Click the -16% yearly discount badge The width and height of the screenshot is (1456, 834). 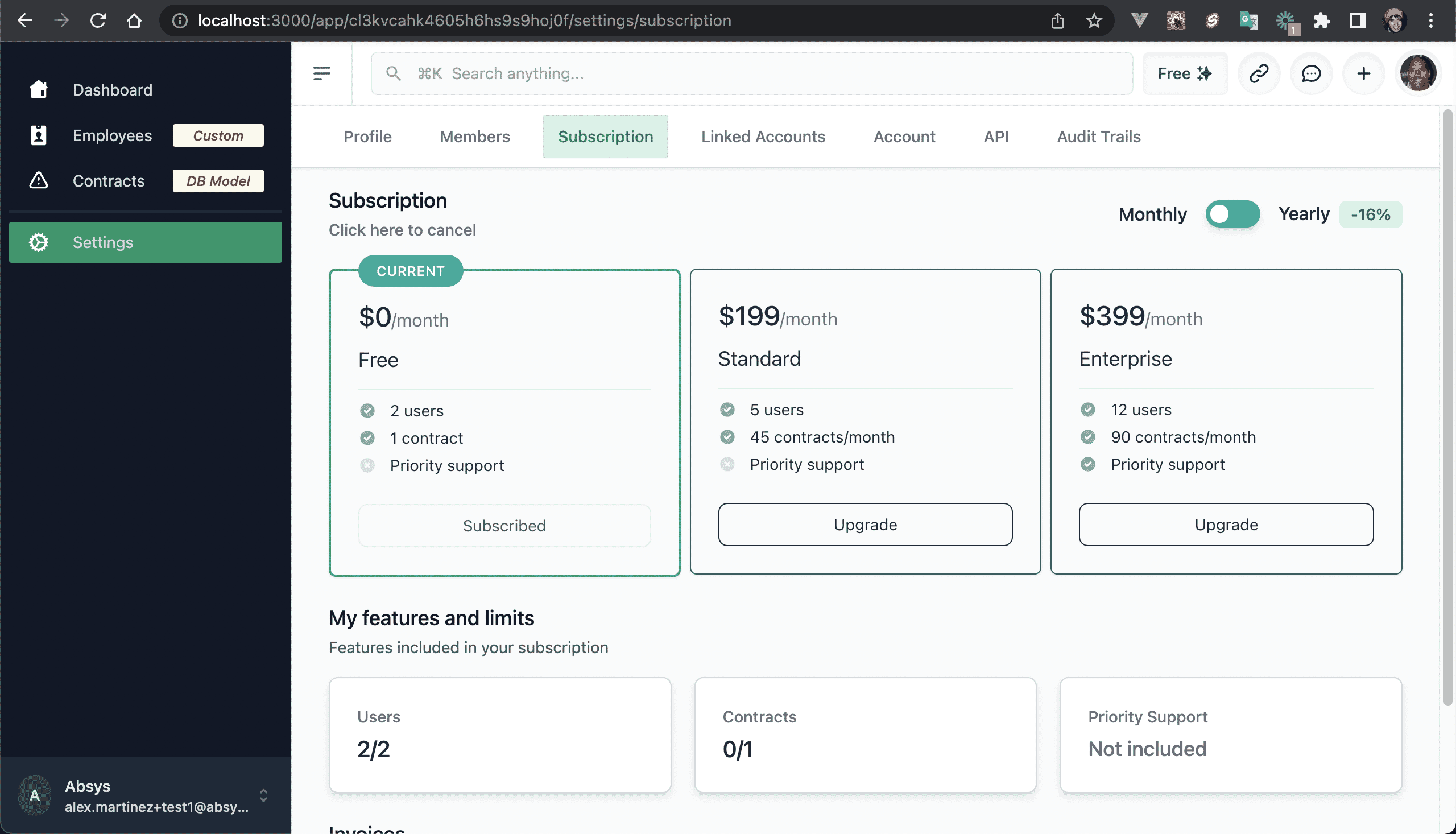point(1370,214)
